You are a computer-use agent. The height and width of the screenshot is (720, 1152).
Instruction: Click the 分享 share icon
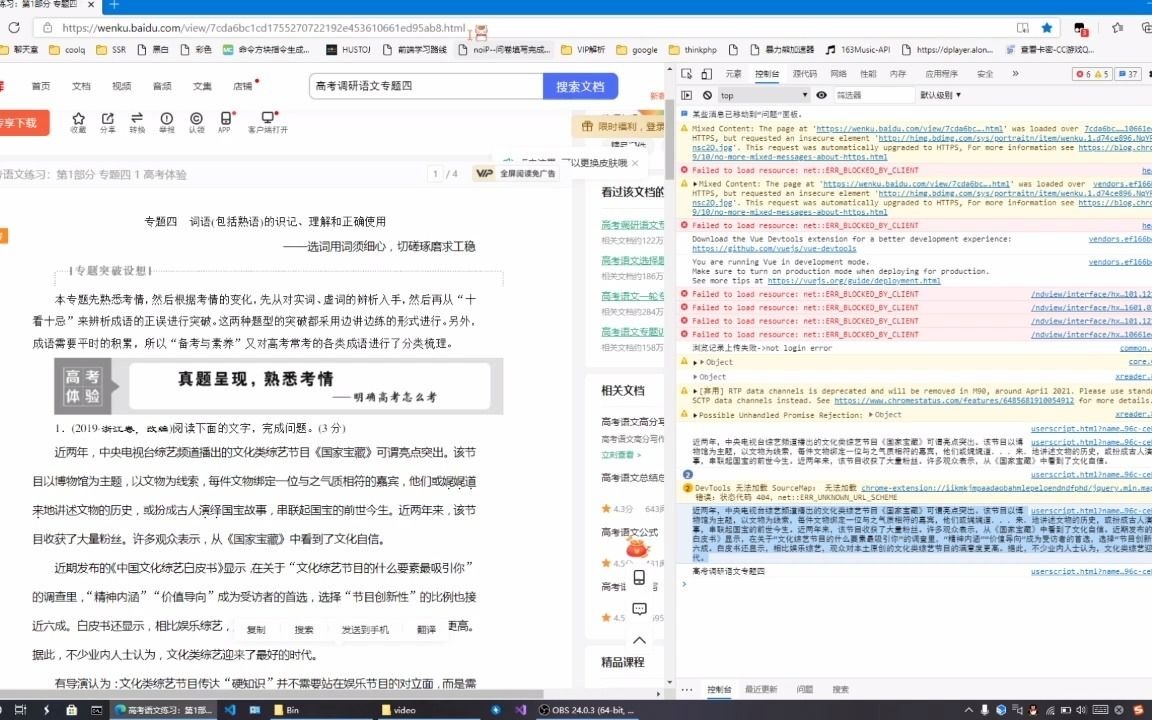(x=107, y=119)
